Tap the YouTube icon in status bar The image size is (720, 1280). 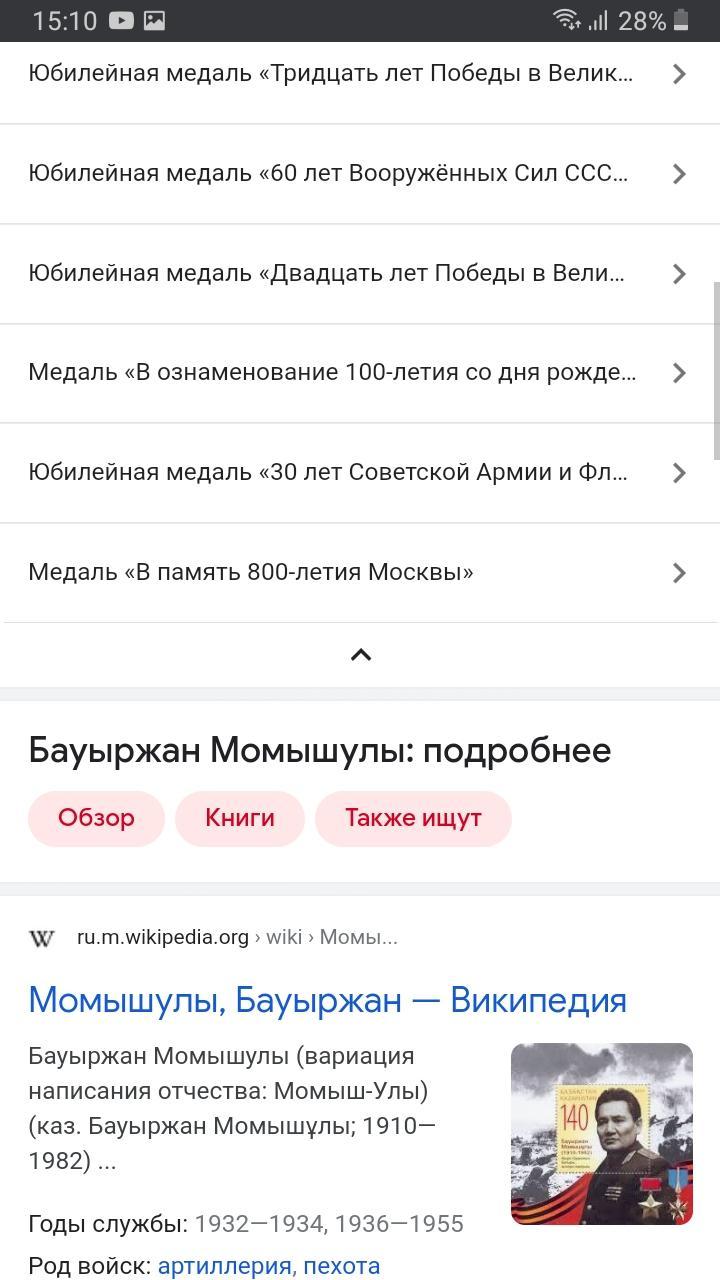[121, 20]
